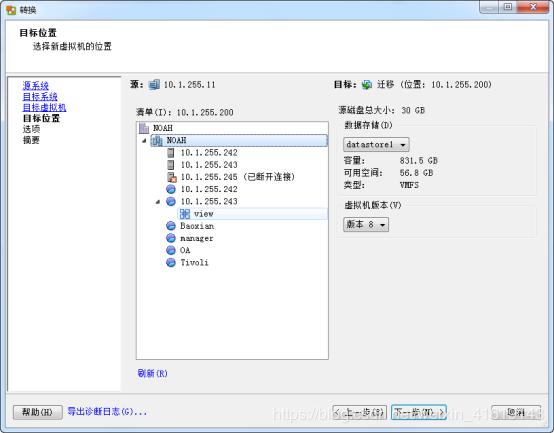Click the VMFS type value
This screenshot has width=554, height=433.
pyautogui.click(x=409, y=185)
